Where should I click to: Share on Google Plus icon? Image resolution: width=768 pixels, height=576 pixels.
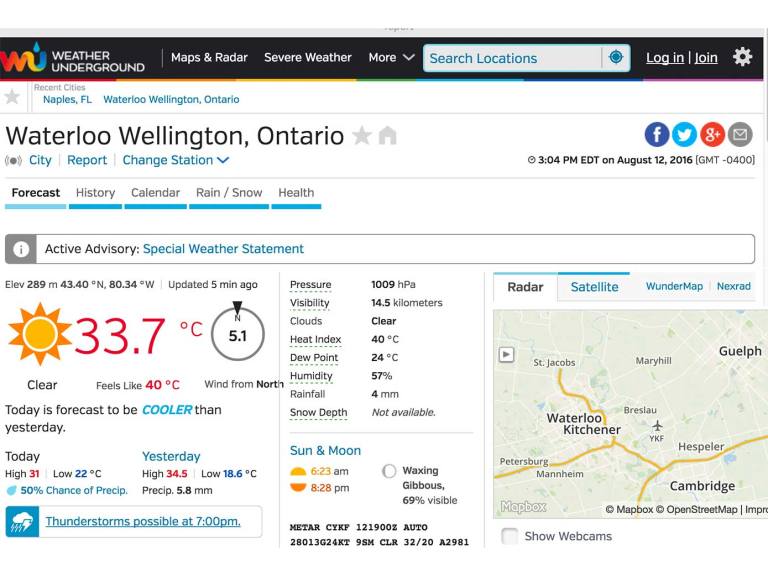coord(712,135)
